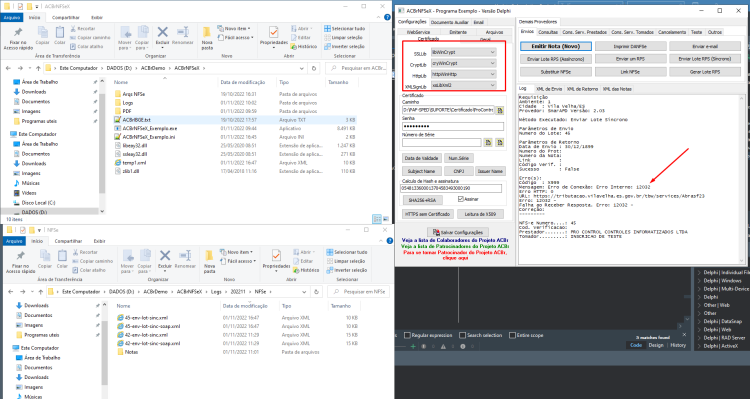Click browse icon next to Caminho certificate field

500,110
